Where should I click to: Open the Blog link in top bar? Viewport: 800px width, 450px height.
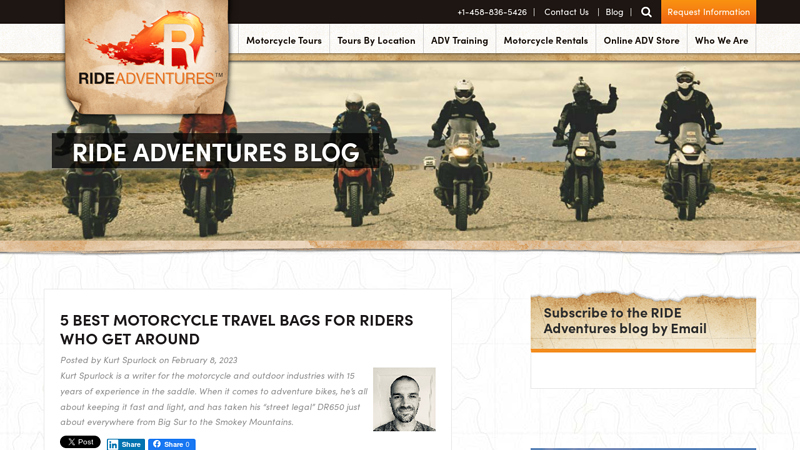point(614,12)
